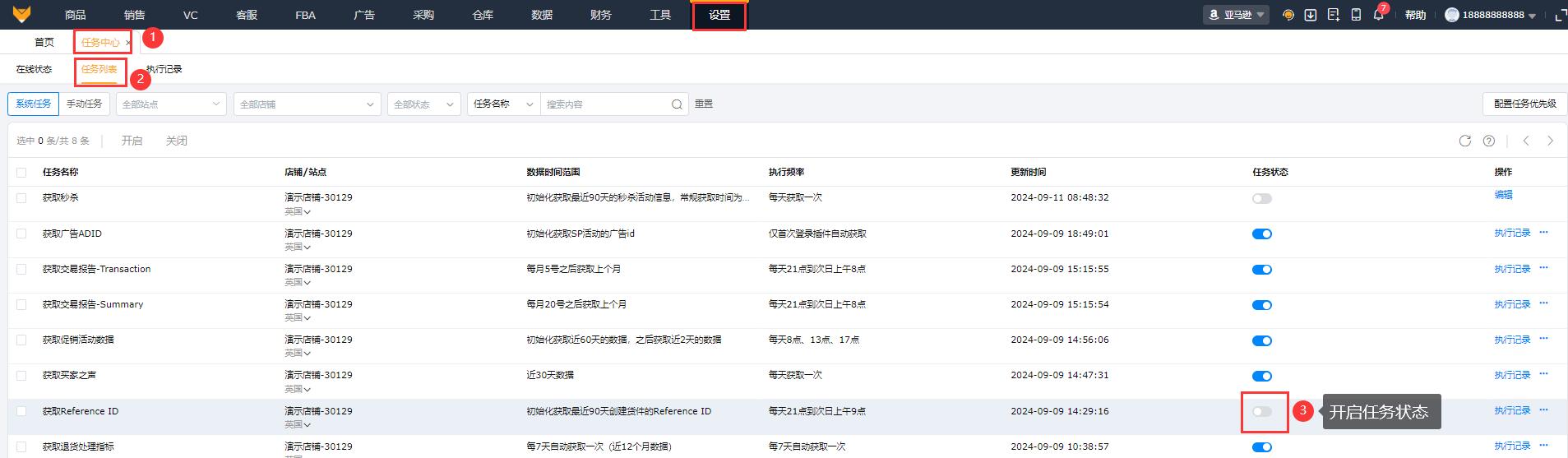Turn off the 获取买家之声 task toggle

[x=1261, y=376]
